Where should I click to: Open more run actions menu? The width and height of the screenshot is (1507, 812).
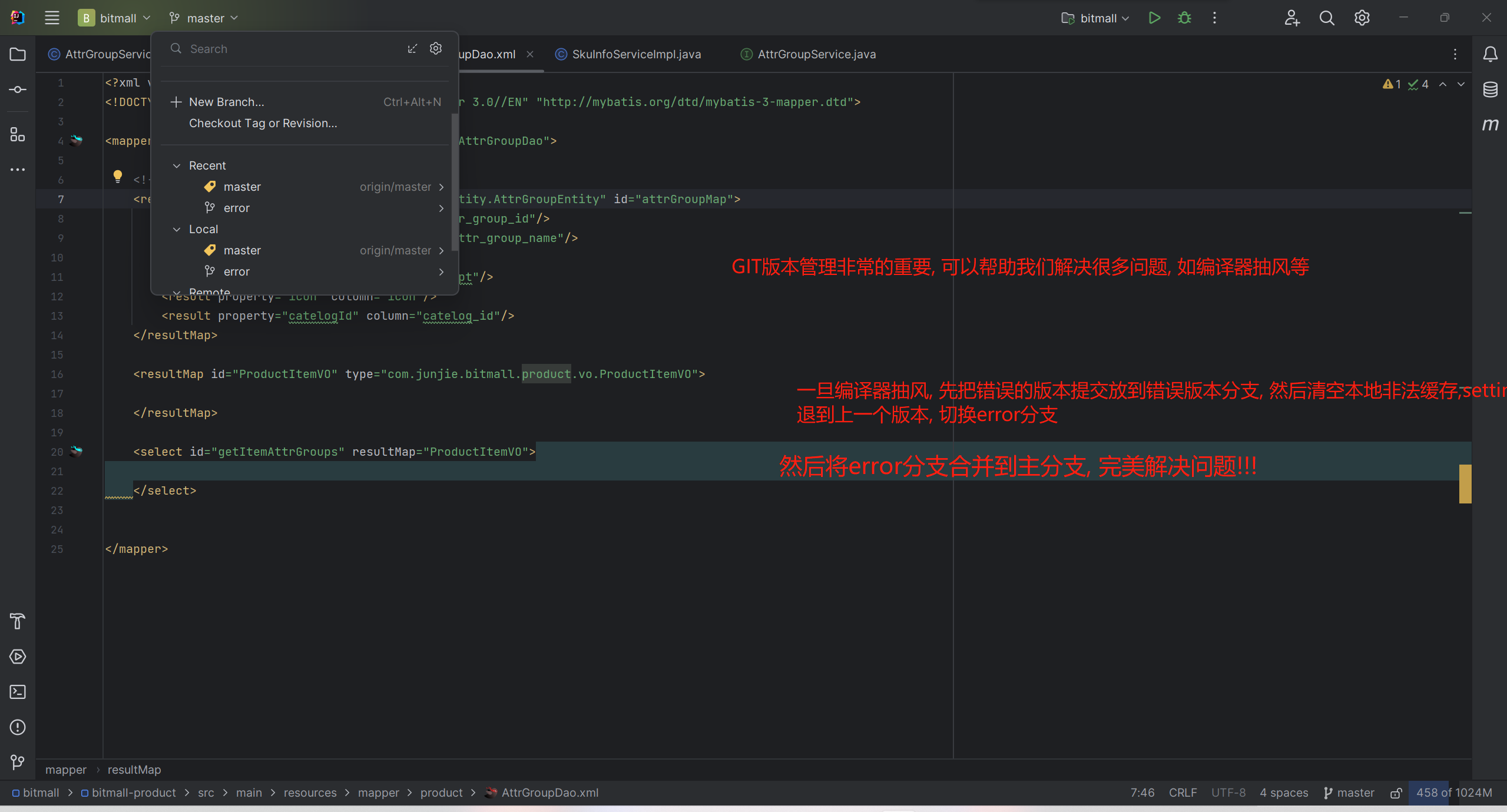(x=1214, y=18)
